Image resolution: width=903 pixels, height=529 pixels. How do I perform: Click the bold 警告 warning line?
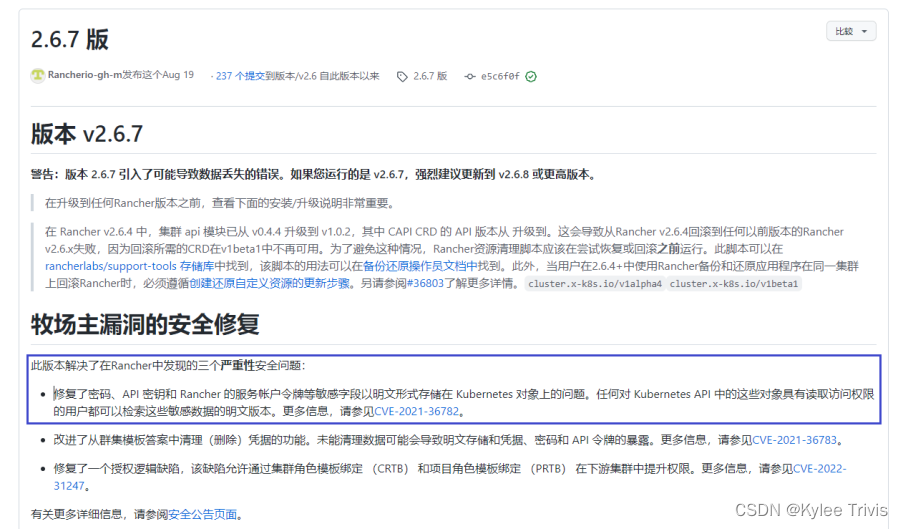[x=314, y=174]
